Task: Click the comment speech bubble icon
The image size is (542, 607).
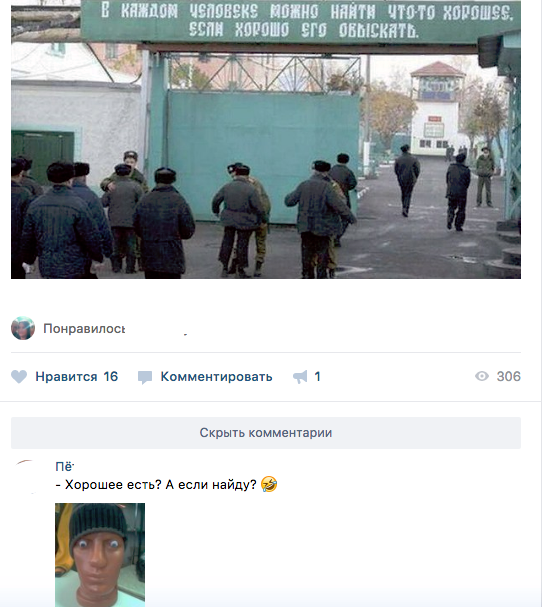Action: 145,377
